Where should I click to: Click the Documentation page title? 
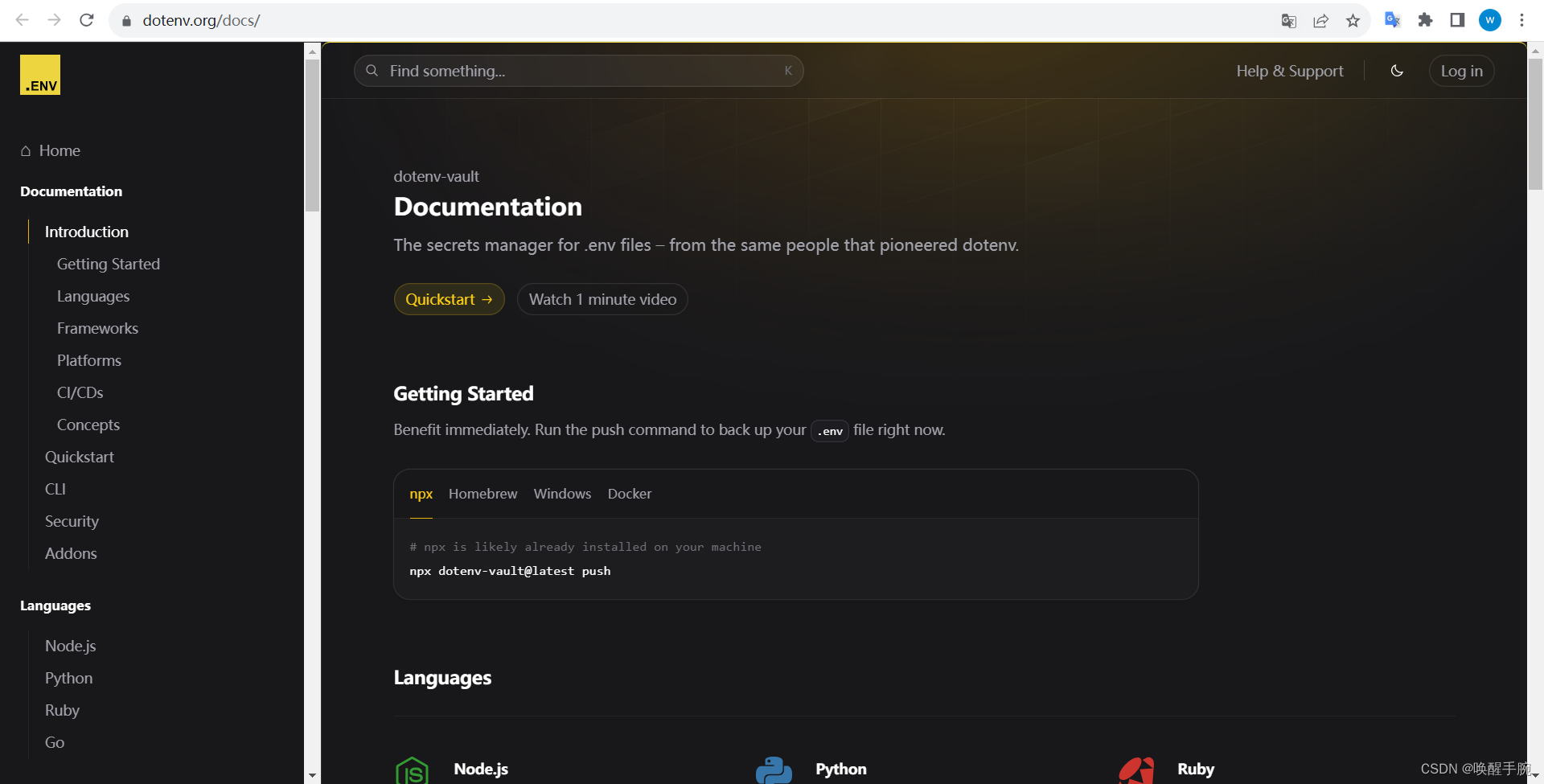487,207
